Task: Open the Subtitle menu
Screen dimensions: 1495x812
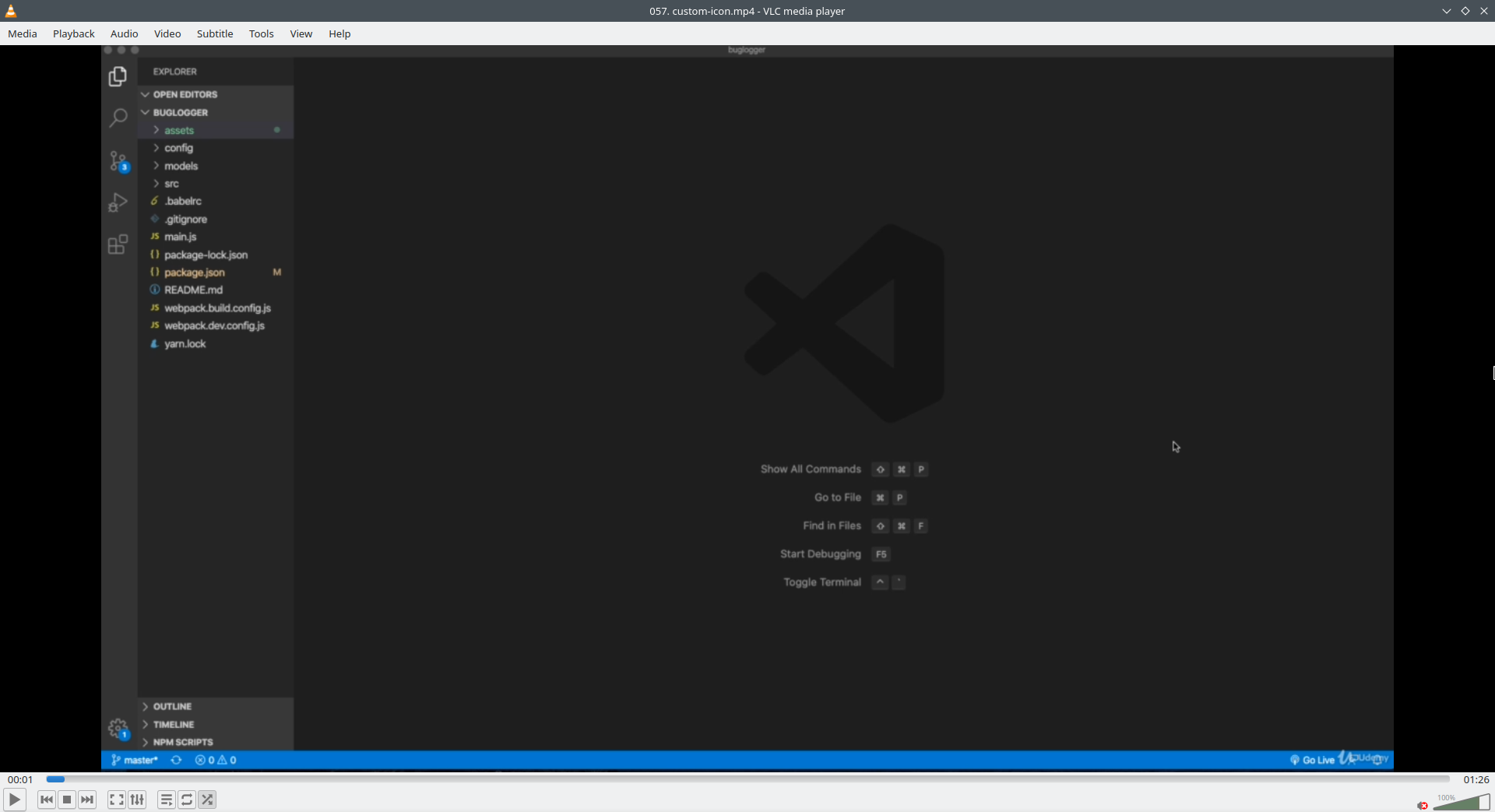Action: pyautogui.click(x=215, y=33)
